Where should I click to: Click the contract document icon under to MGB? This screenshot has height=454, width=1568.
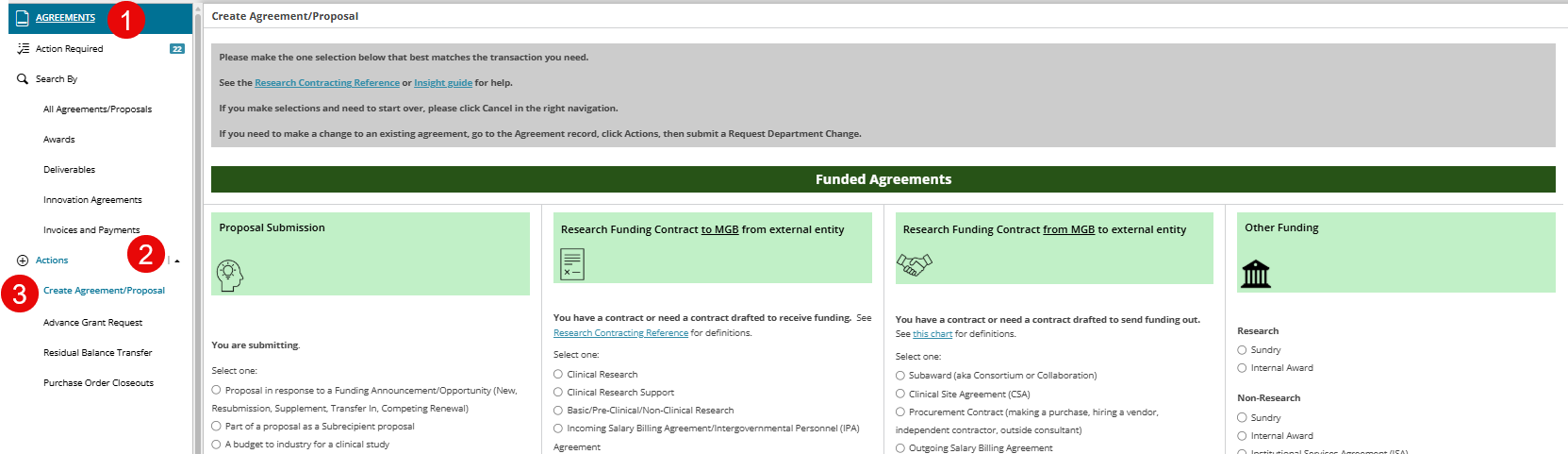[572, 264]
